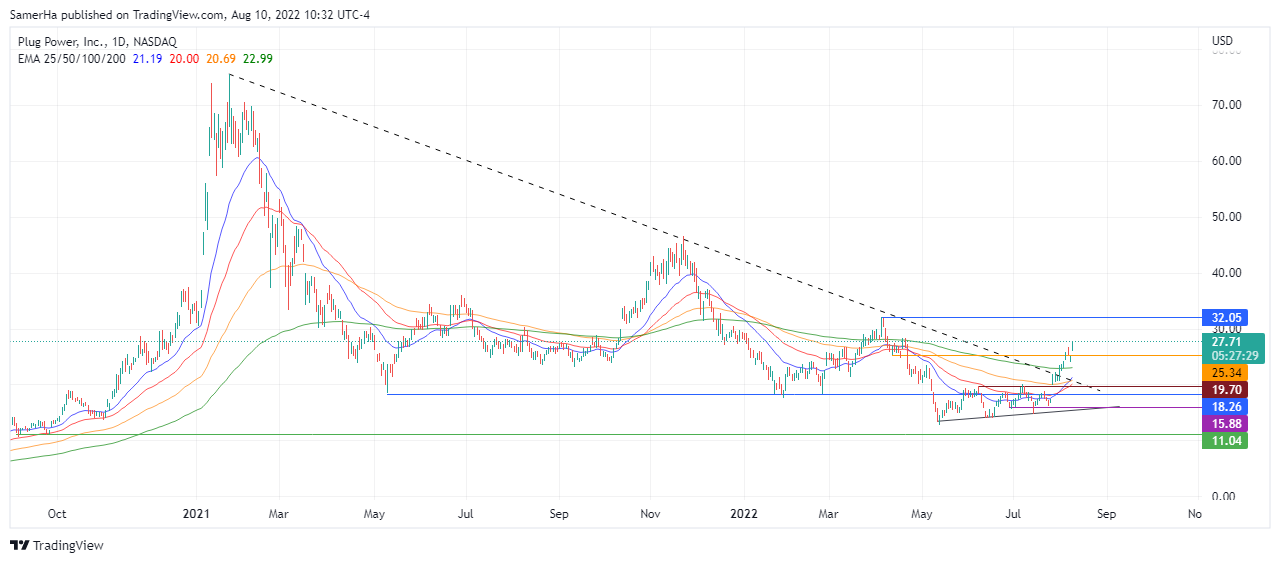Click the Oct label on time axis
This screenshot has width=1280, height=563.
pos(57,514)
